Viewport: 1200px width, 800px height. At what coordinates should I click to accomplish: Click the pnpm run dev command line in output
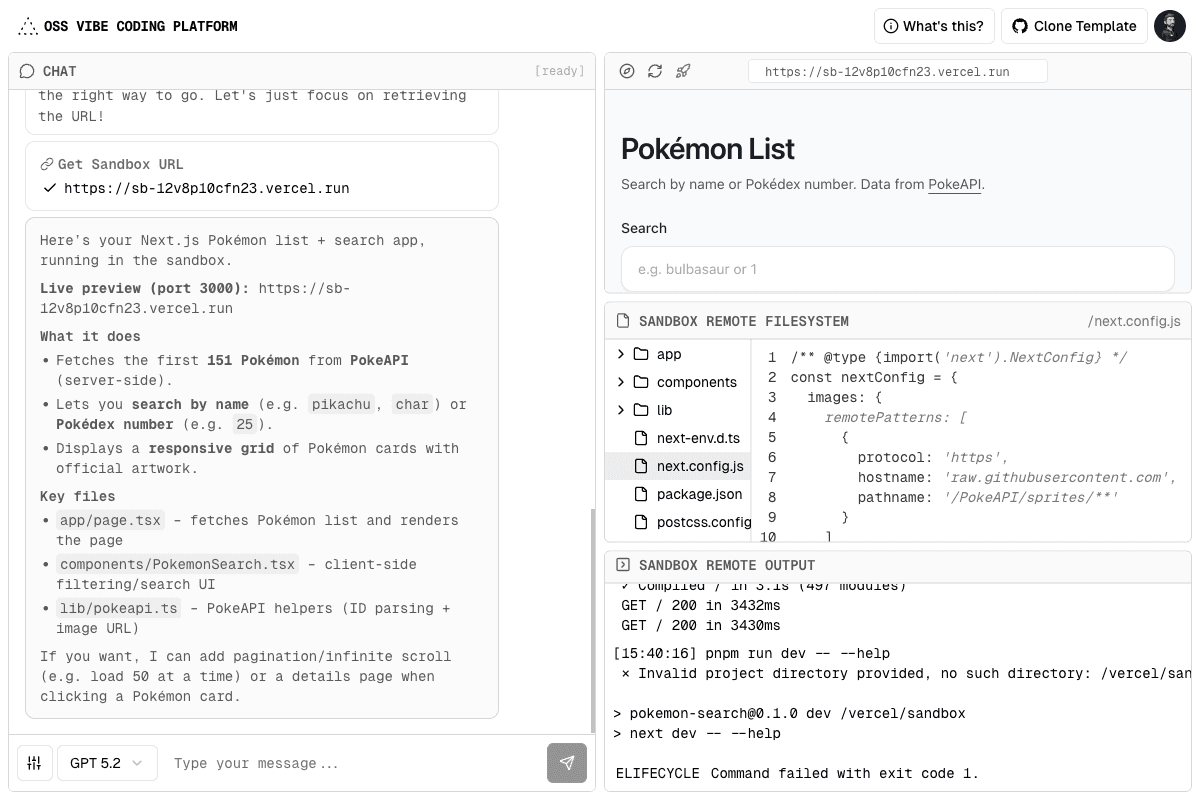coord(751,653)
